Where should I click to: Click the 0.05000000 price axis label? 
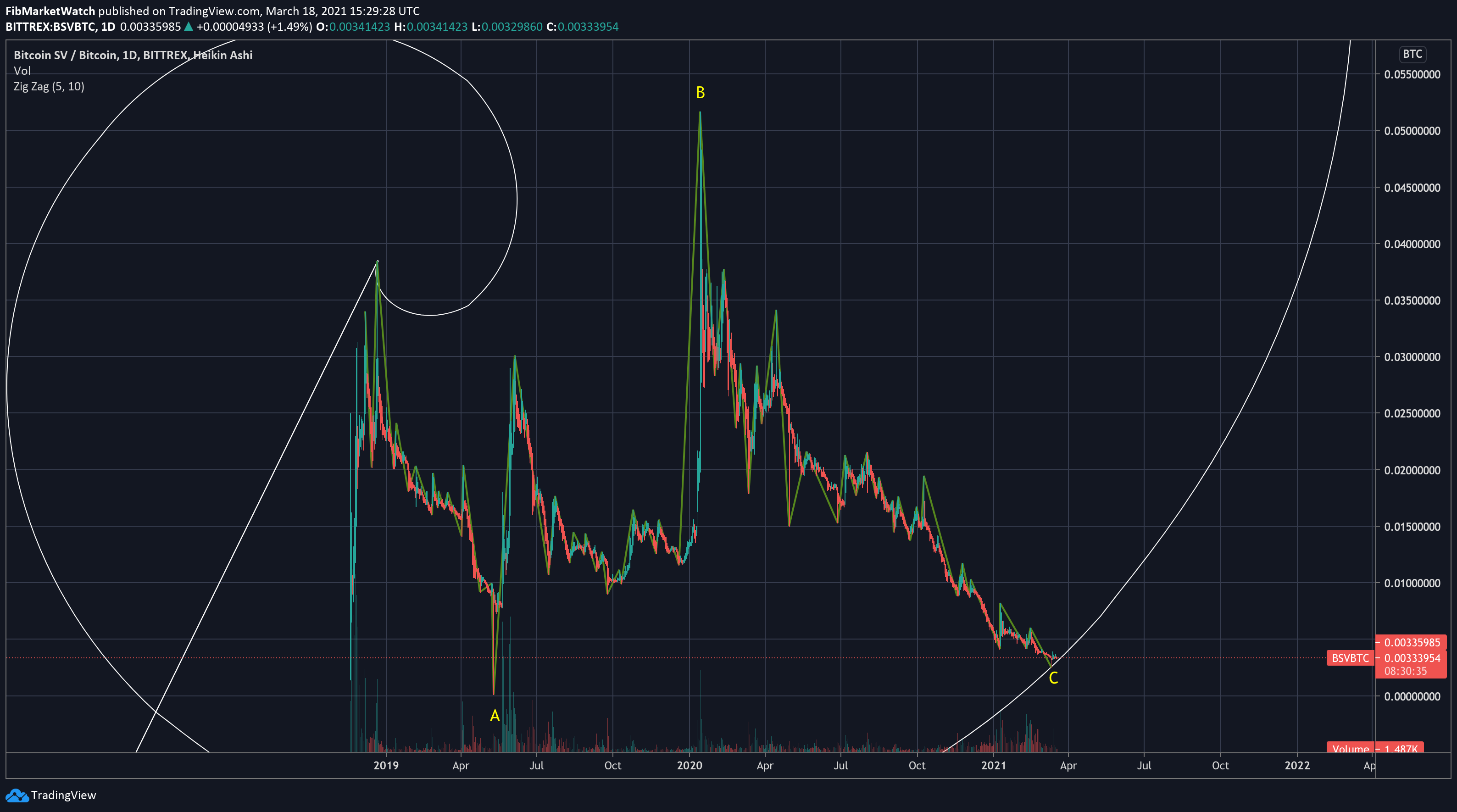point(1413,131)
